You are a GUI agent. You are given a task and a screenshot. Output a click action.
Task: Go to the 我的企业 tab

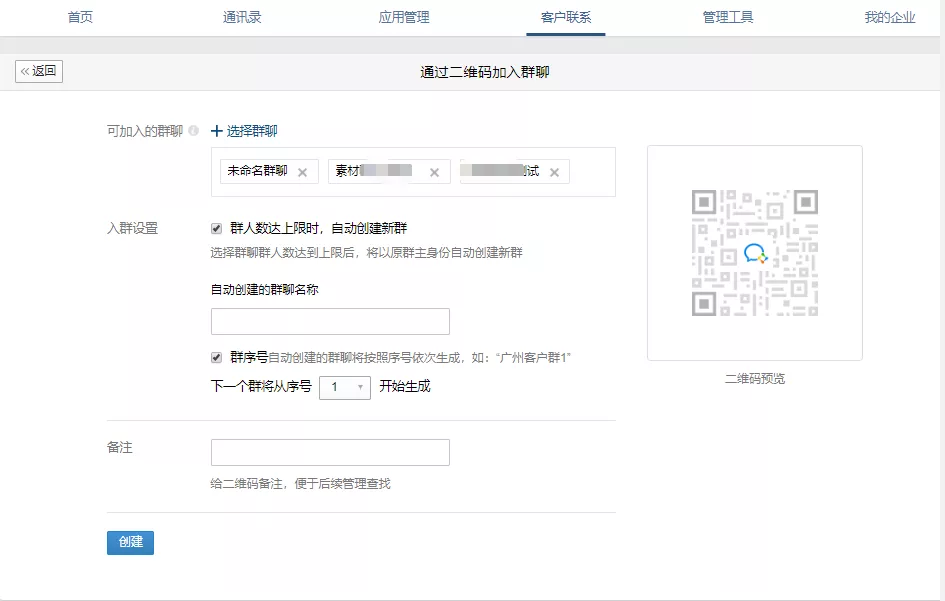coord(890,17)
